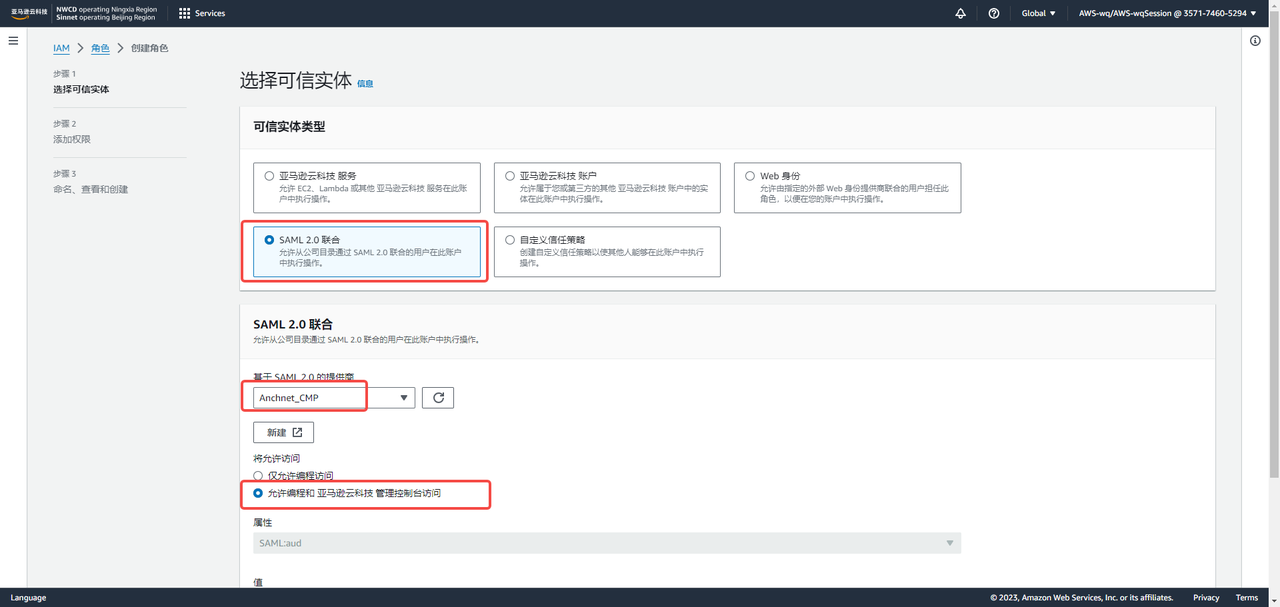Open the Language selector in footer
This screenshot has height=607, width=1280.
click(28, 597)
